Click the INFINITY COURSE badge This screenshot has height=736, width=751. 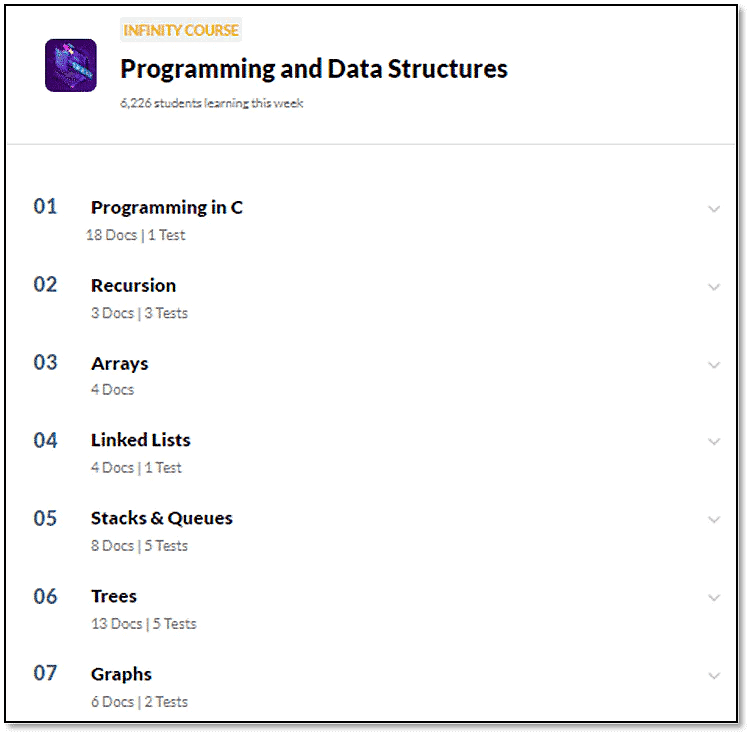[x=181, y=30]
